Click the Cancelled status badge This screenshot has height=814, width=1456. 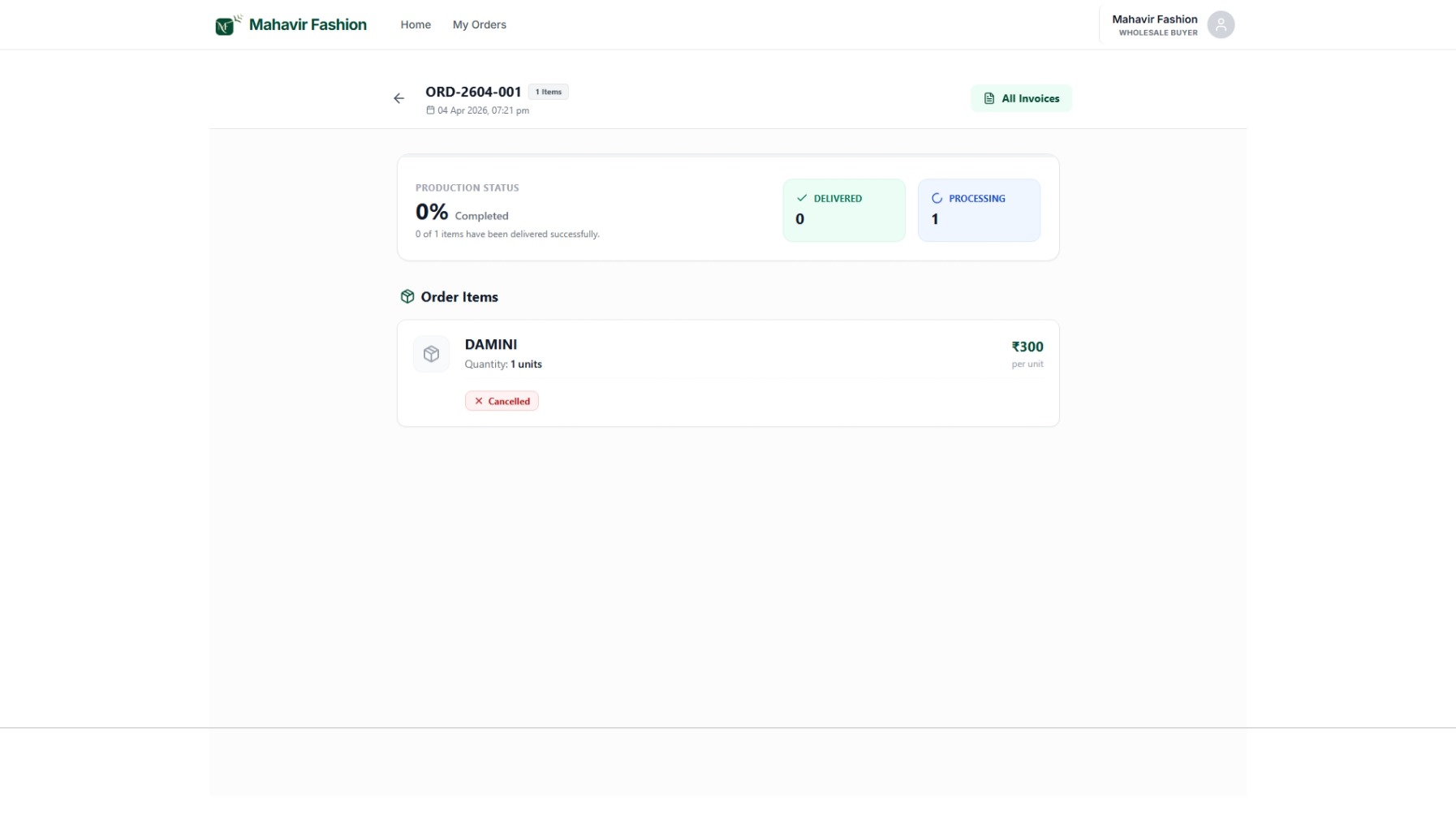click(502, 401)
